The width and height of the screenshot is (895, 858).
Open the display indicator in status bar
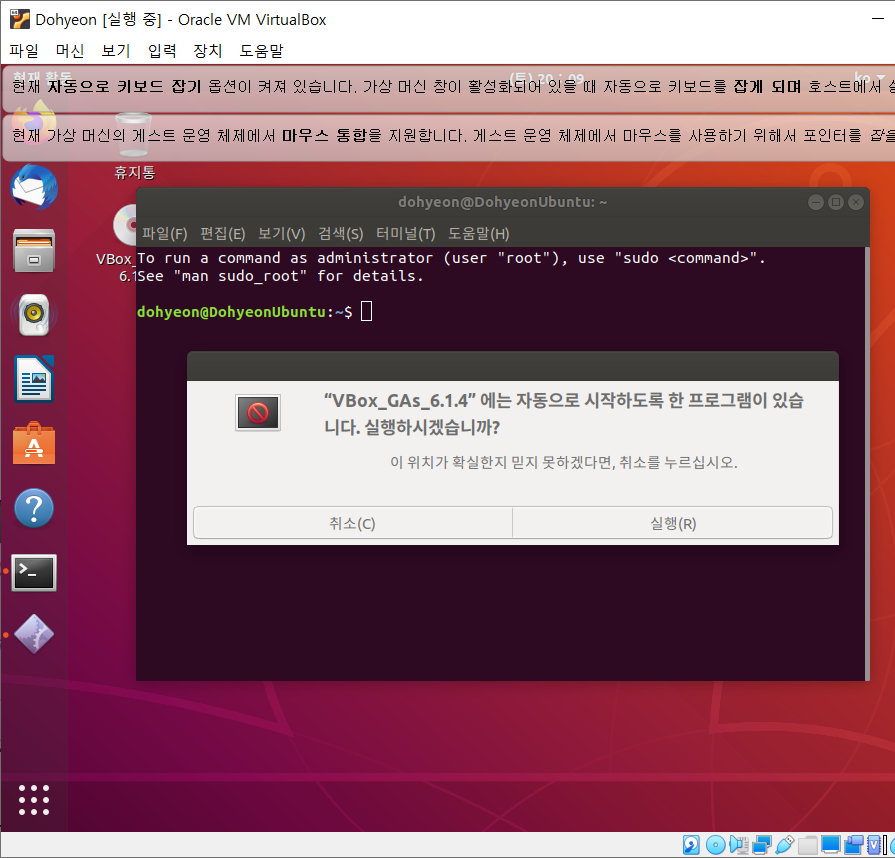(x=831, y=845)
